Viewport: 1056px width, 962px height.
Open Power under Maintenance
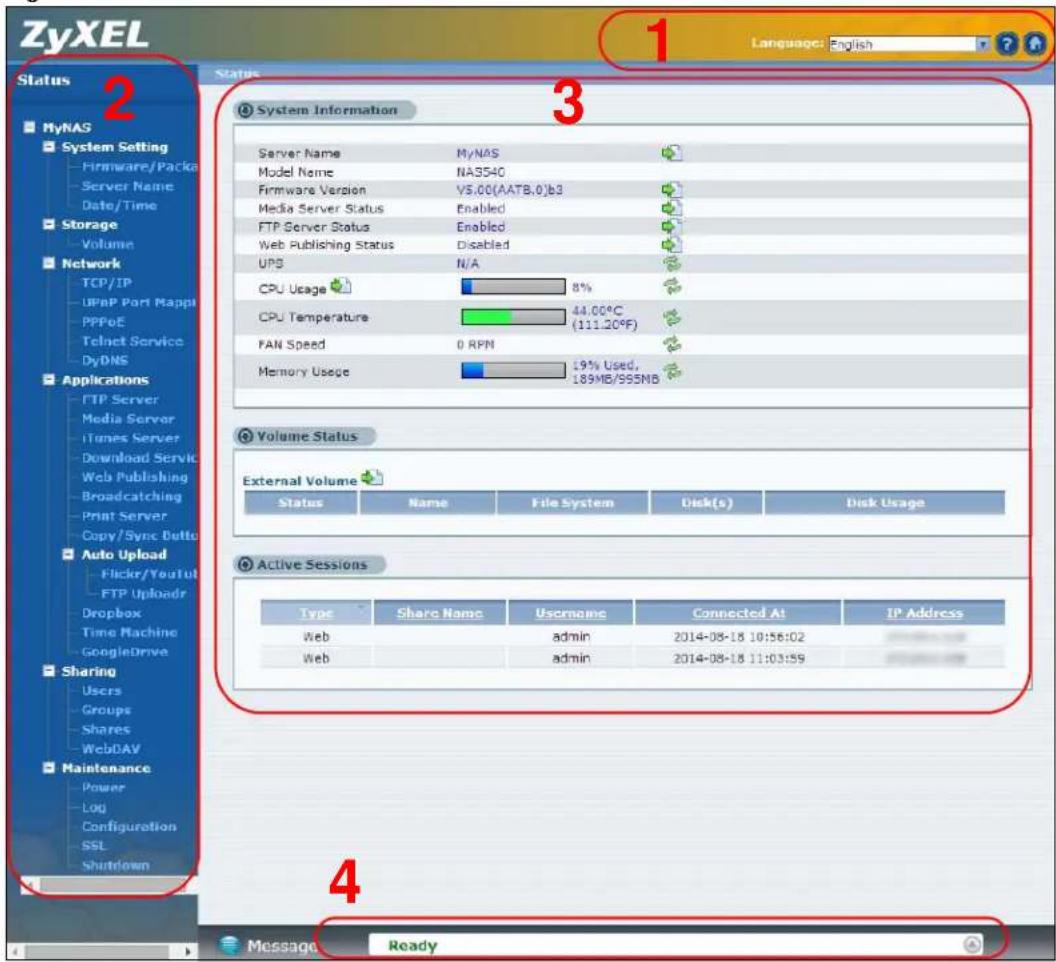pyautogui.click(x=103, y=787)
